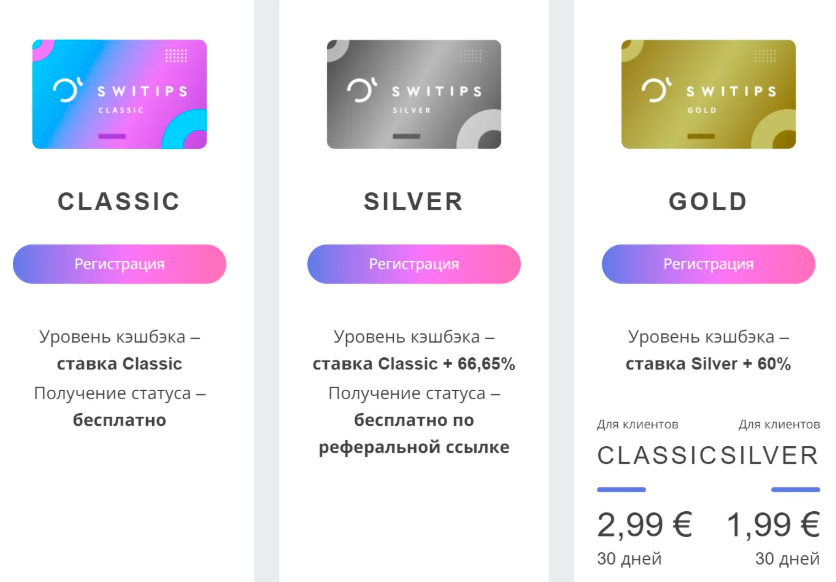Click the CLASSIC clients pricing label

point(657,456)
